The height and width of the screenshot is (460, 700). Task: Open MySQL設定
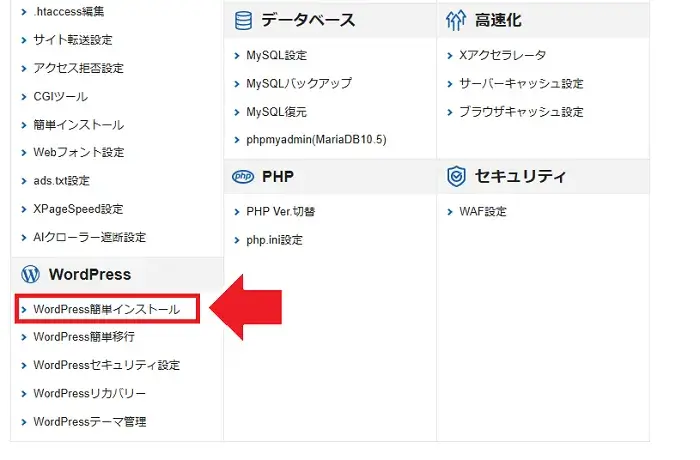[x=277, y=55]
